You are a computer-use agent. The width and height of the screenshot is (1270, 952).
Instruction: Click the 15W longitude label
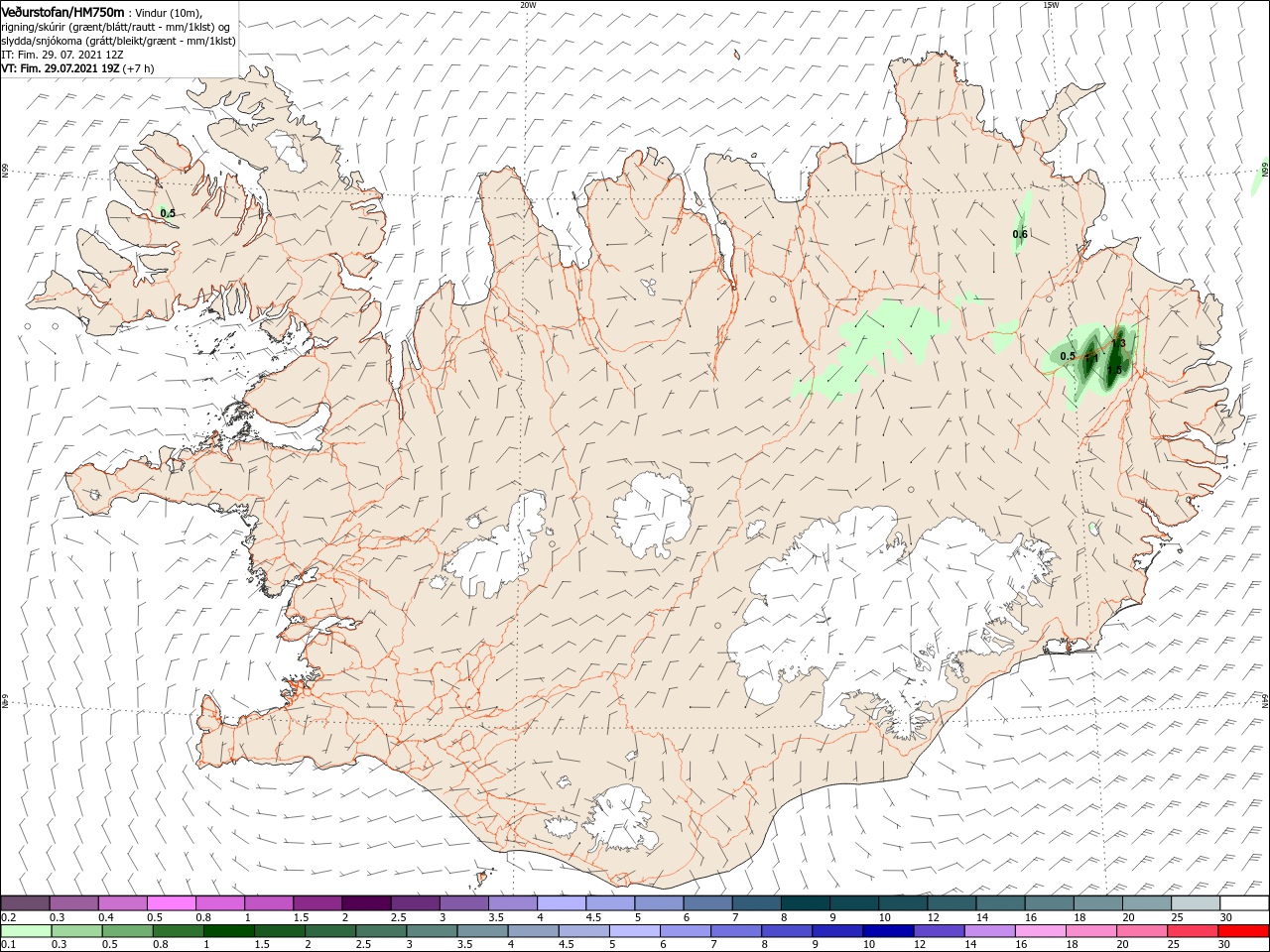point(1051,5)
